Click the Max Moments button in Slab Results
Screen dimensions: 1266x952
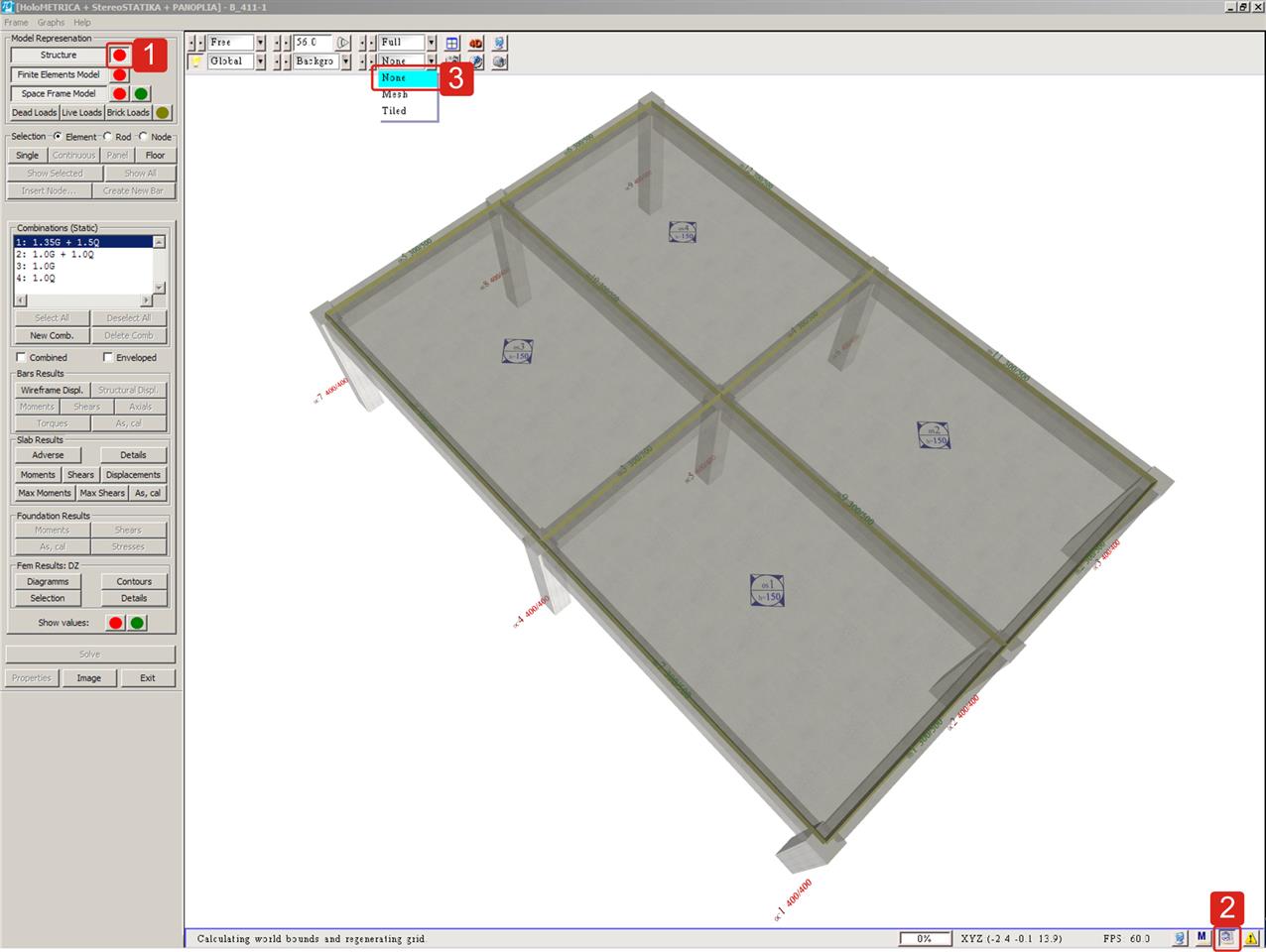pos(44,493)
